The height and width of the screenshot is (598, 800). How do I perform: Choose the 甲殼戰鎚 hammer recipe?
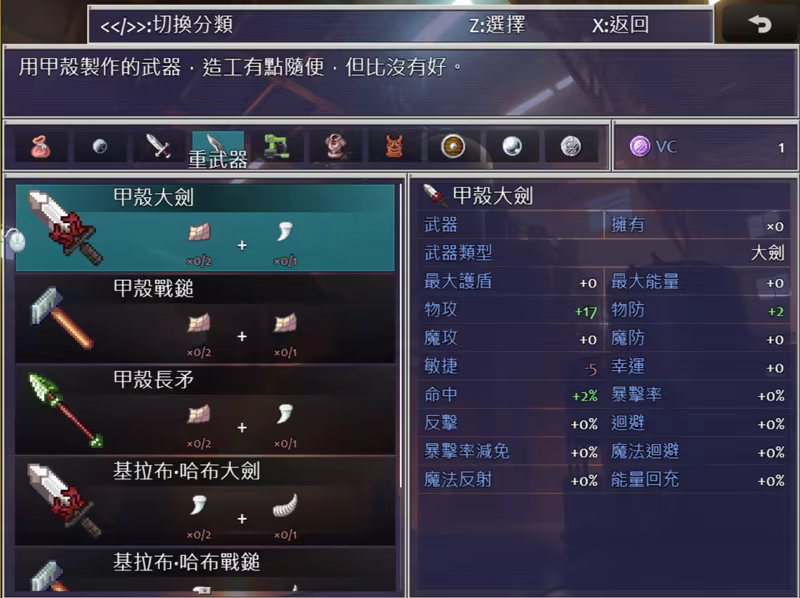pos(205,318)
